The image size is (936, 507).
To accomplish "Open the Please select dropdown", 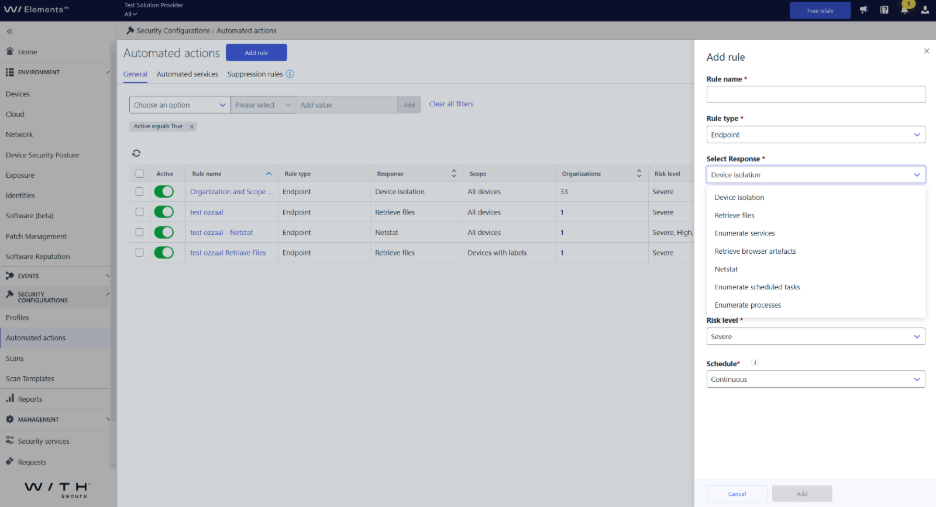I will [263, 105].
